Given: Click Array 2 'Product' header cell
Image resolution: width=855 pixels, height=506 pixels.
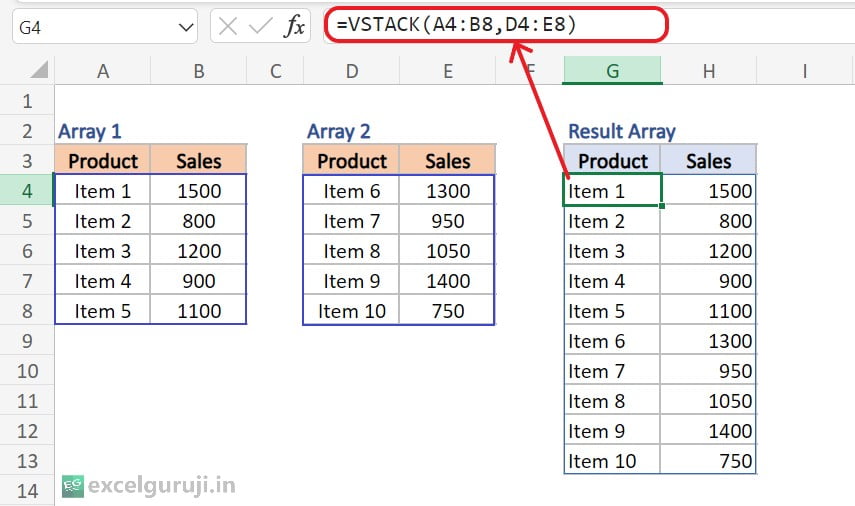Looking at the screenshot, I should (352, 161).
